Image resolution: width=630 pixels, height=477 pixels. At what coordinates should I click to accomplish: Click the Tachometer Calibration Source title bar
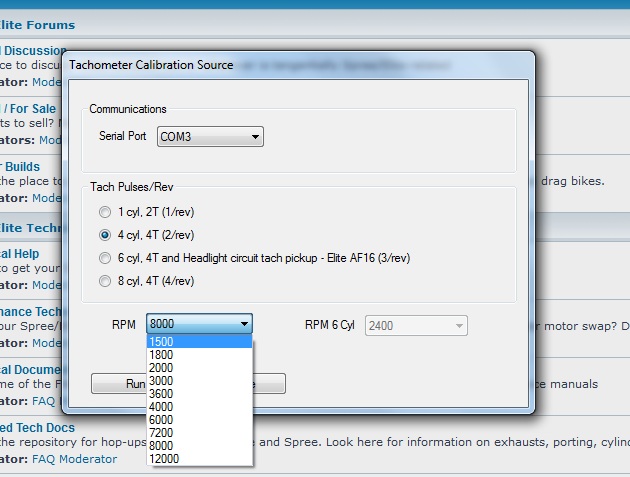coord(298,65)
